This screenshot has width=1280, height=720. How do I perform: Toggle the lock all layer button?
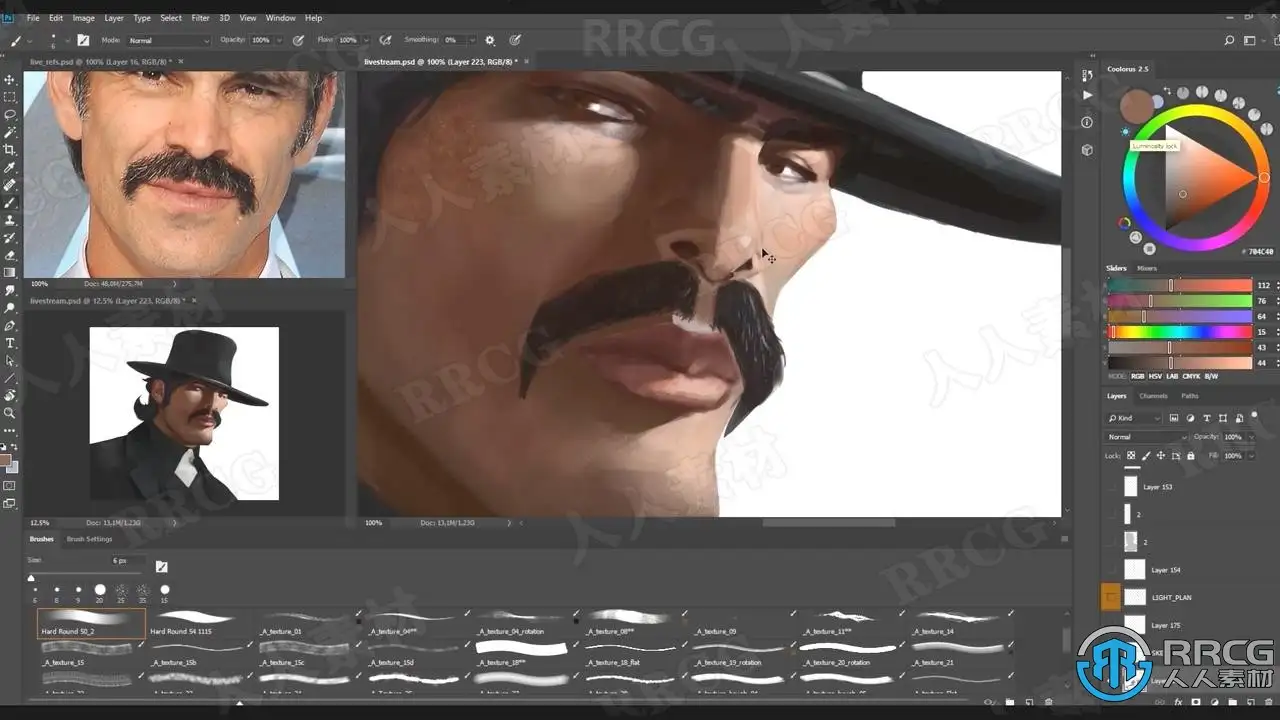tap(1190, 456)
